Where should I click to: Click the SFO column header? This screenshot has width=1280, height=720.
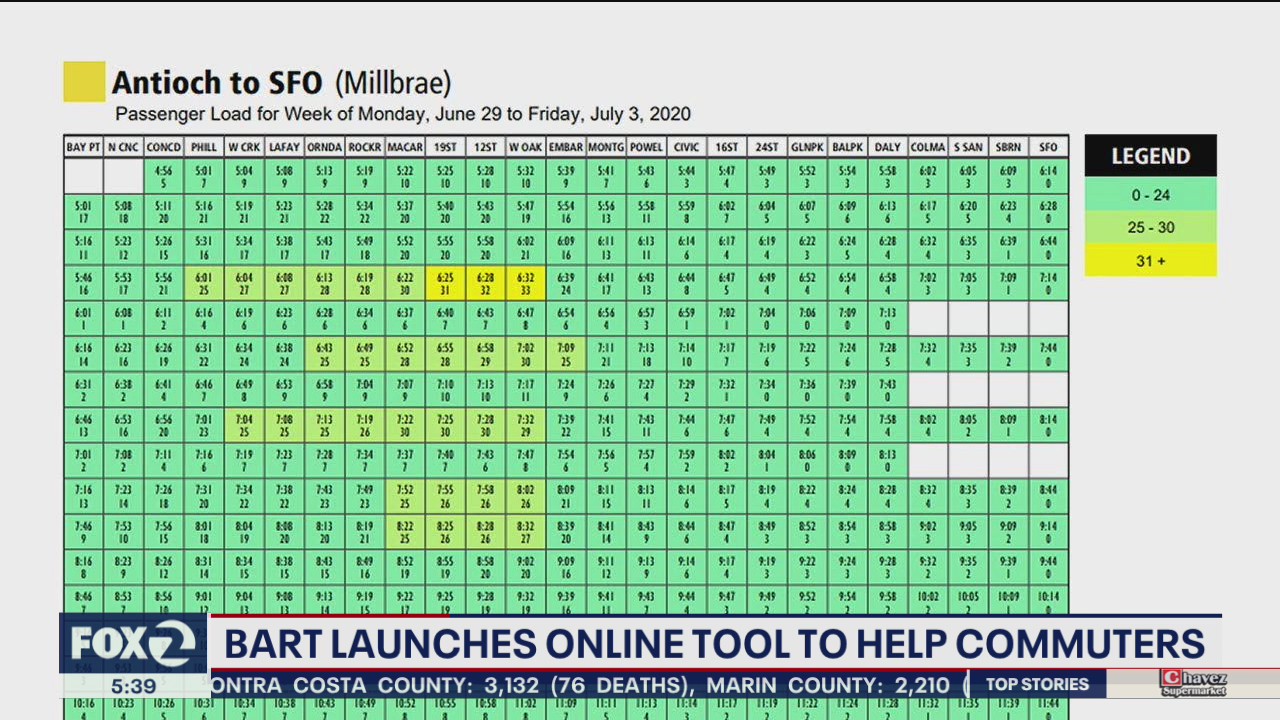point(1048,147)
